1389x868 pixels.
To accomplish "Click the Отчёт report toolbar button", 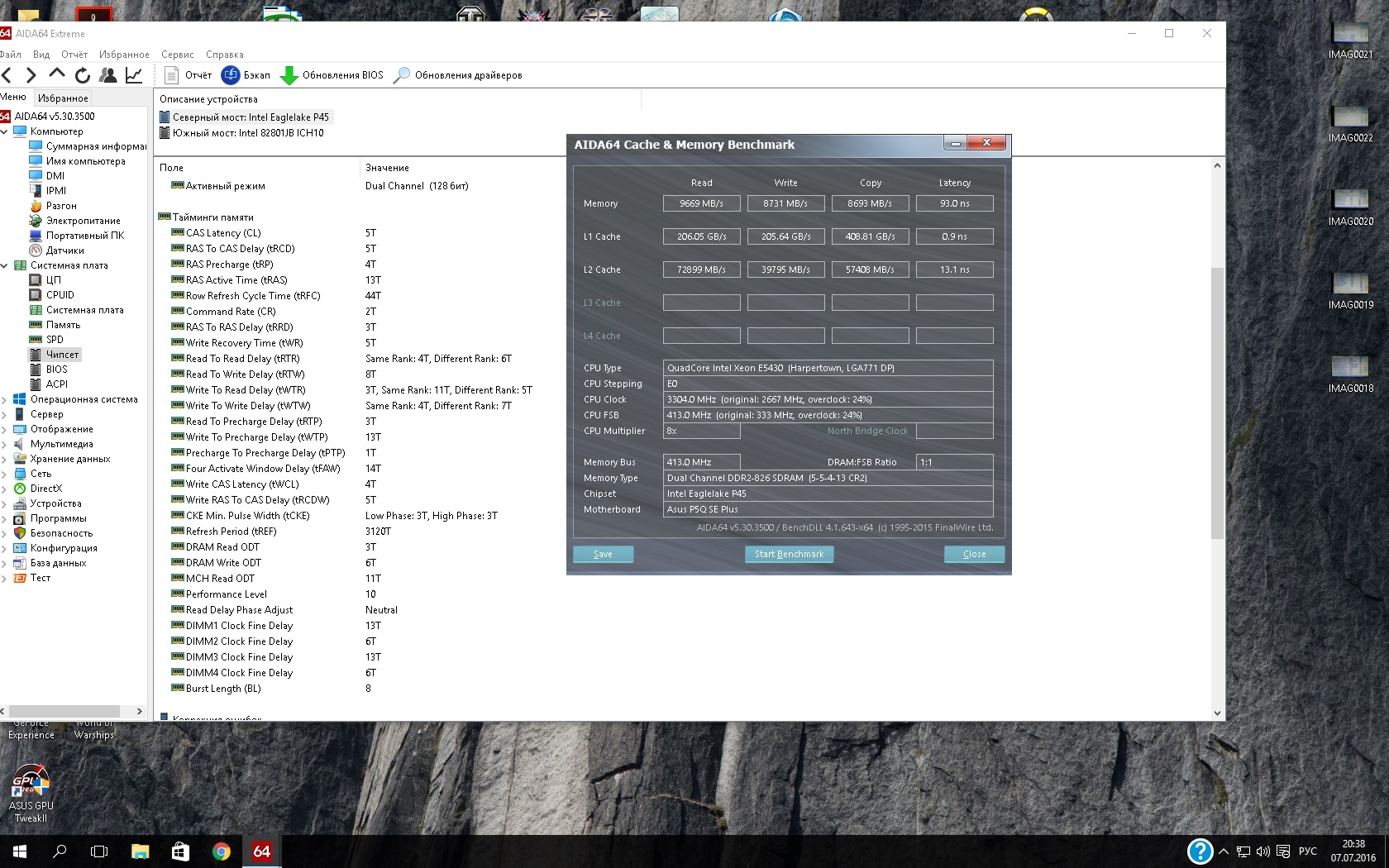I will tap(188, 75).
